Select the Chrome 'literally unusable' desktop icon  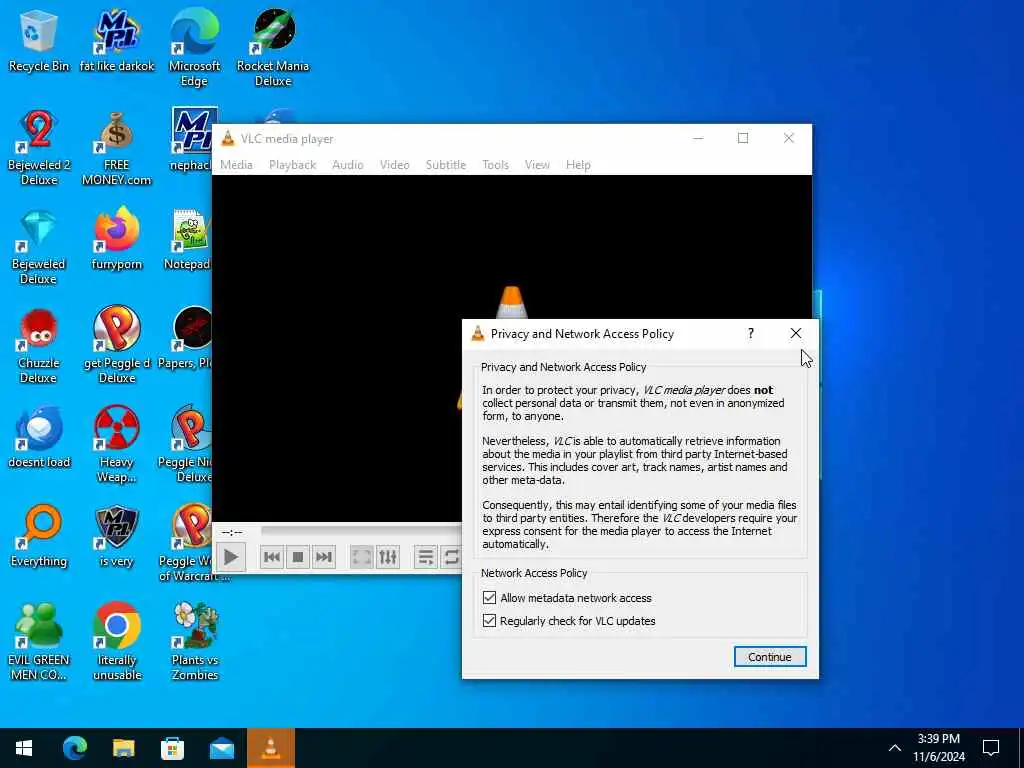117,643
